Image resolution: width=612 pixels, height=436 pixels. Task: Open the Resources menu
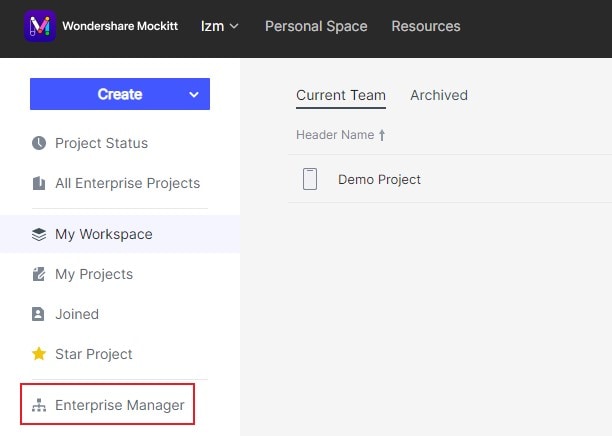coord(426,26)
